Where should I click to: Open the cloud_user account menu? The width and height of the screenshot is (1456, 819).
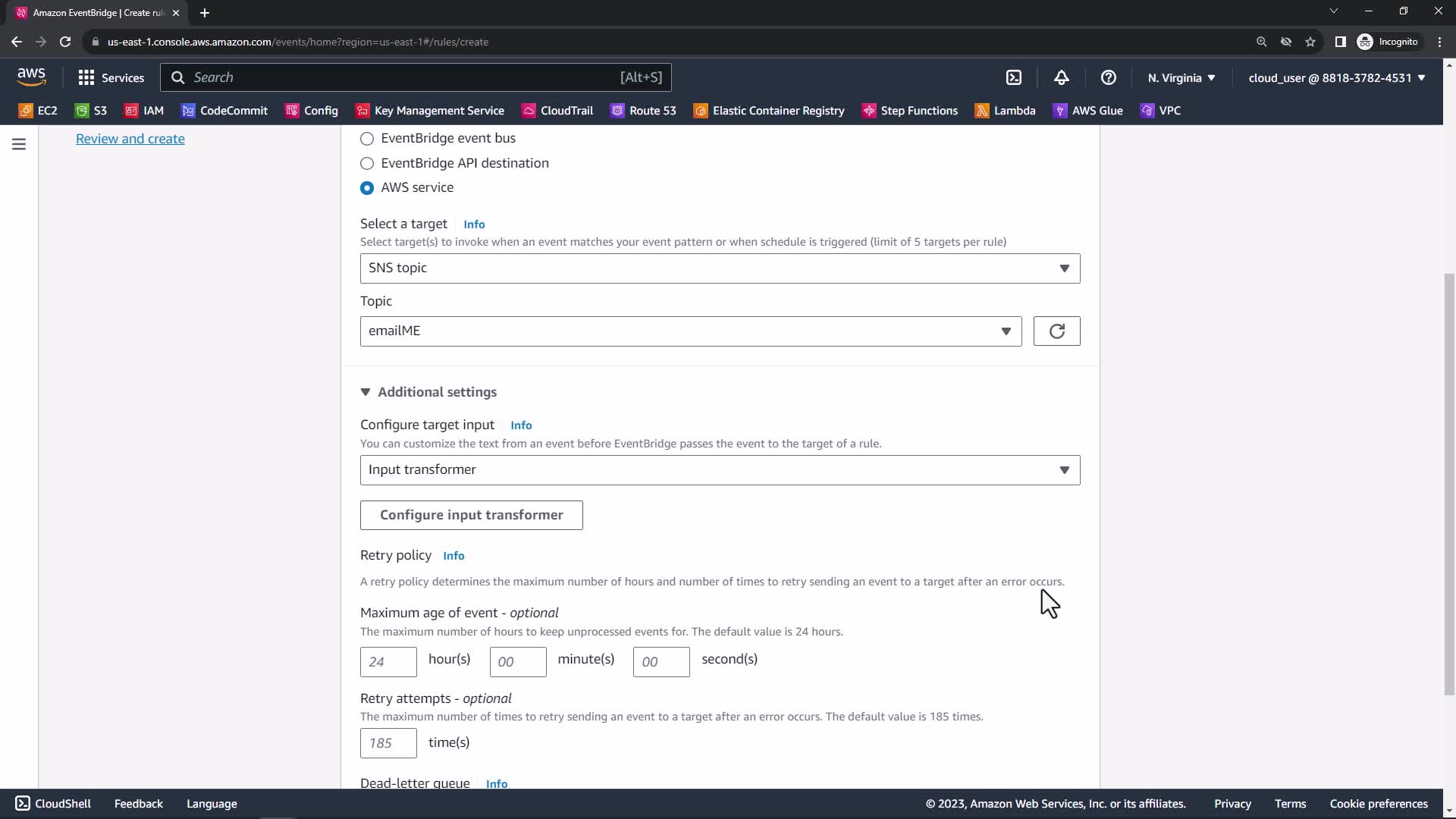point(1336,77)
